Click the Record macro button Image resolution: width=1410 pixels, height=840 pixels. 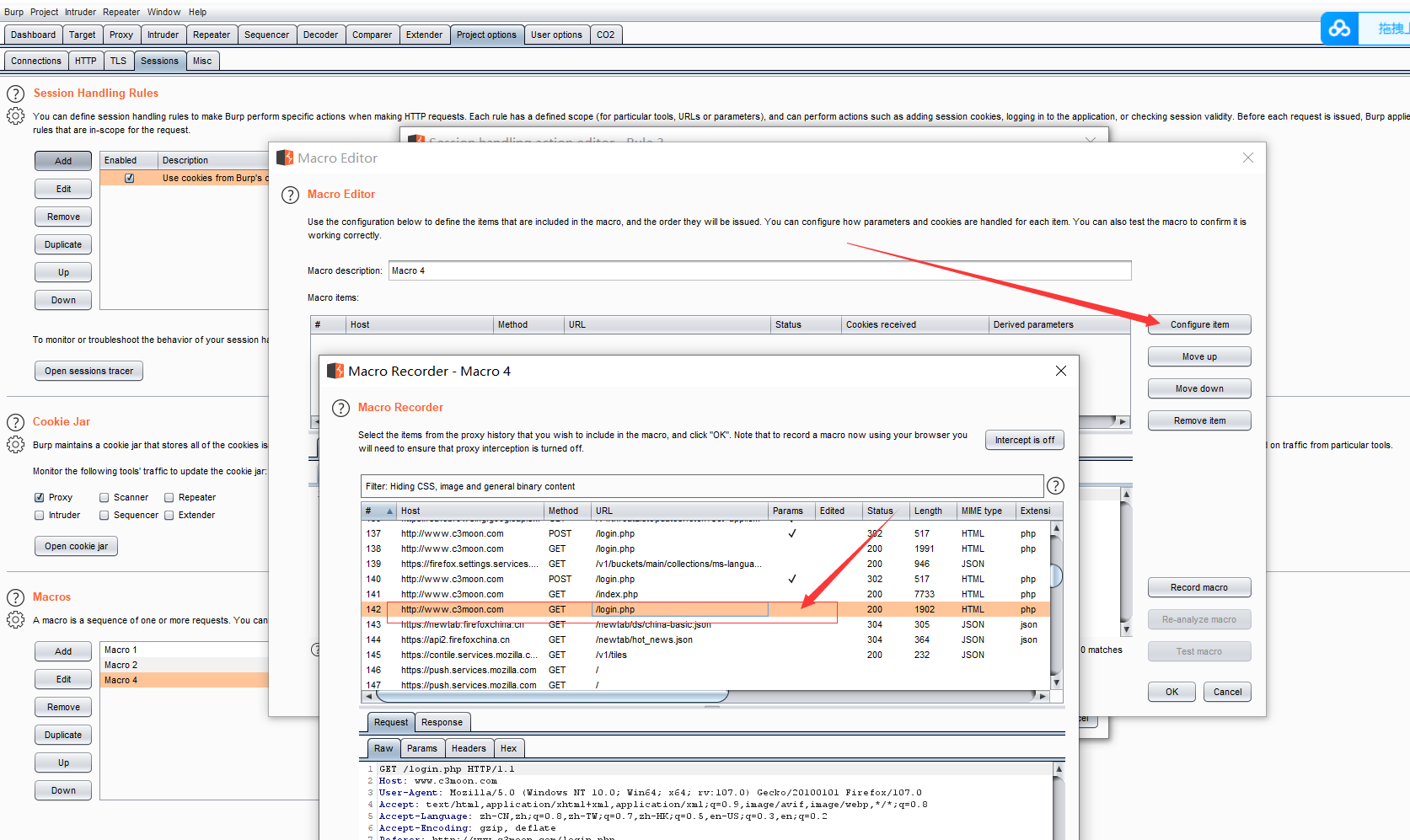(x=1199, y=587)
